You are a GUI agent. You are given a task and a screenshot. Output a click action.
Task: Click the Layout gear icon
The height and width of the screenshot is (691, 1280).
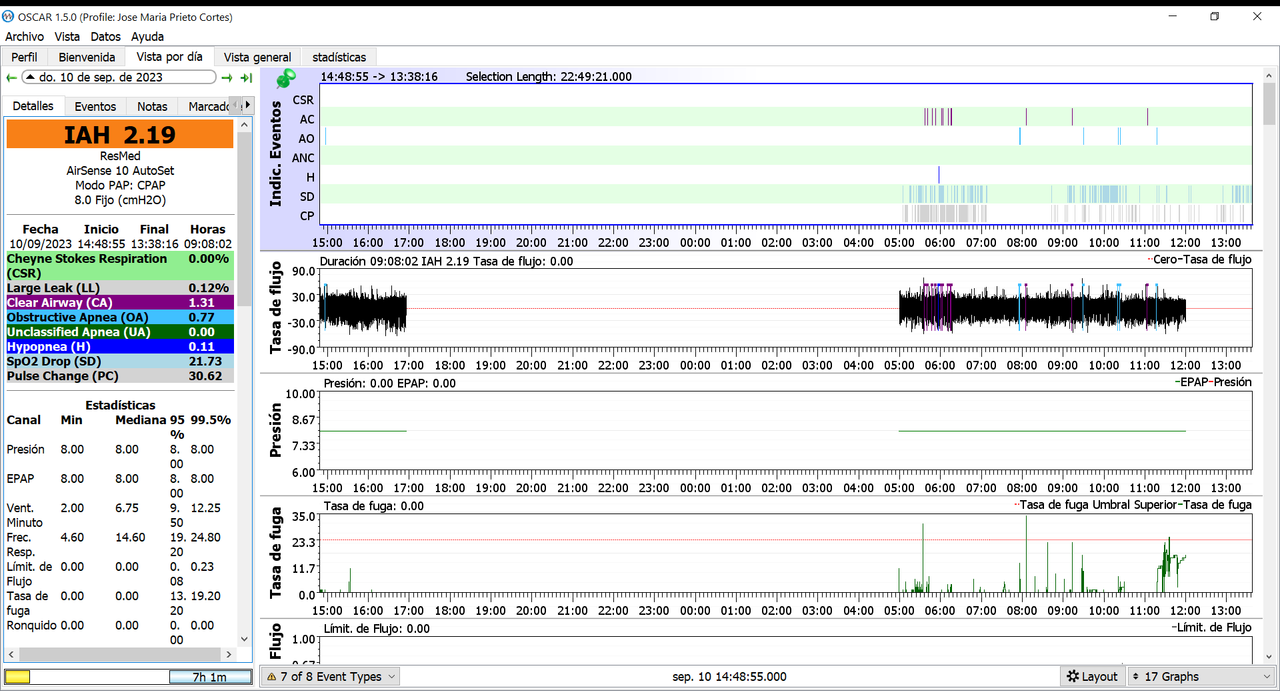[x=1073, y=677]
